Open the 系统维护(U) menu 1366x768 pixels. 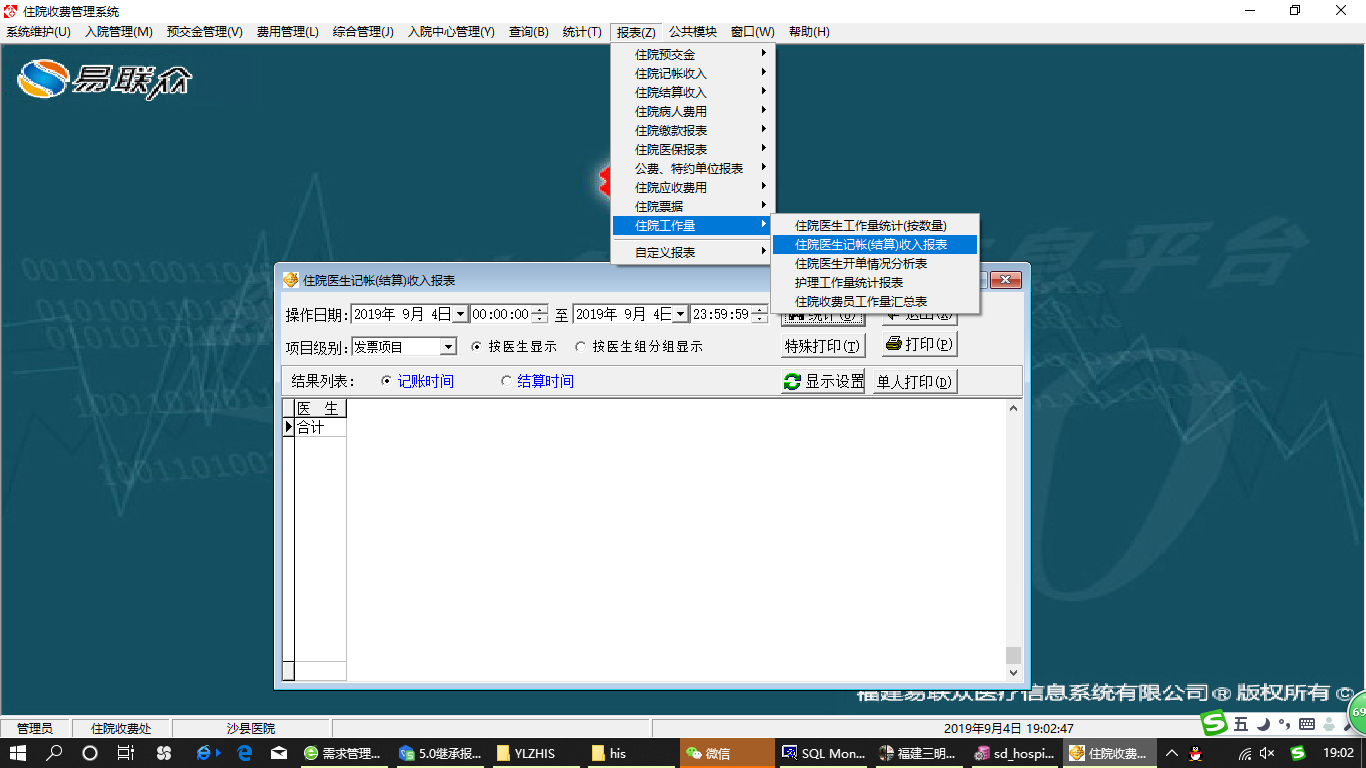click(x=38, y=32)
